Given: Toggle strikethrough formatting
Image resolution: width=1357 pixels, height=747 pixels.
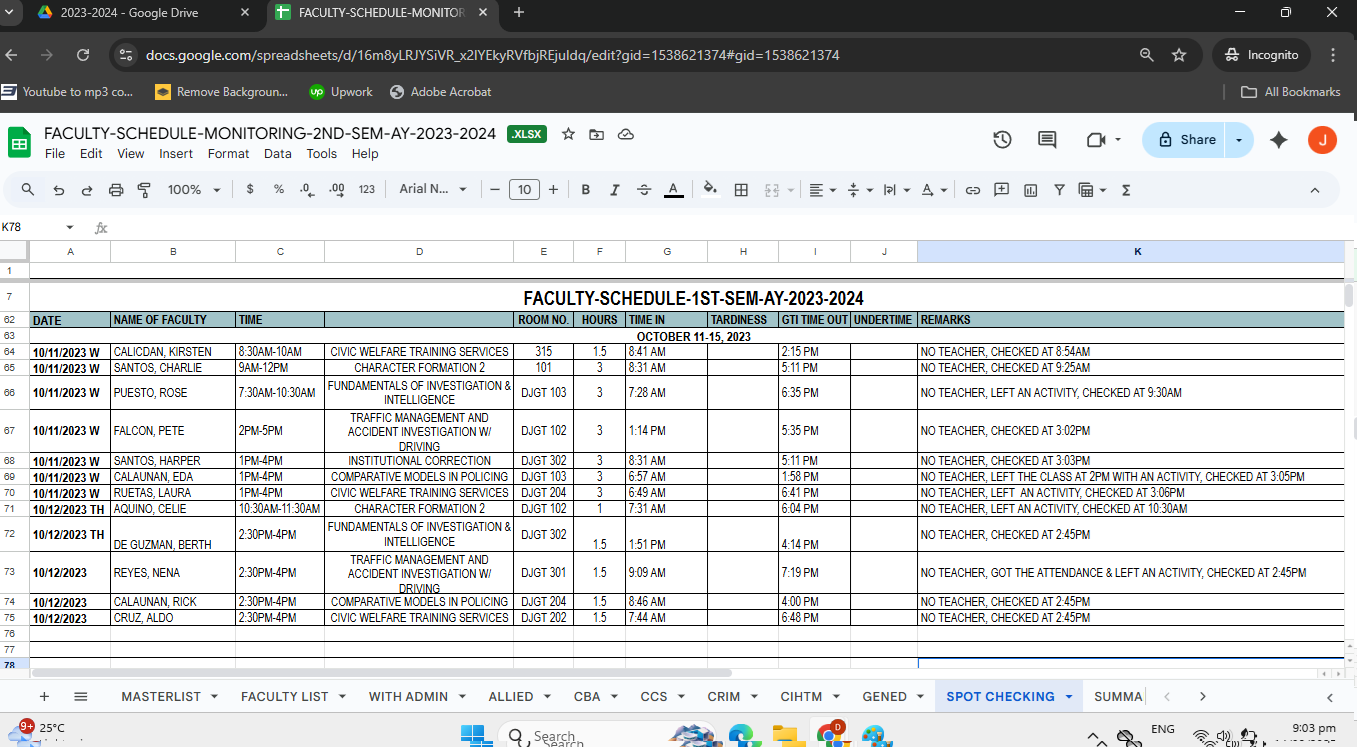Looking at the screenshot, I should tap(644, 190).
